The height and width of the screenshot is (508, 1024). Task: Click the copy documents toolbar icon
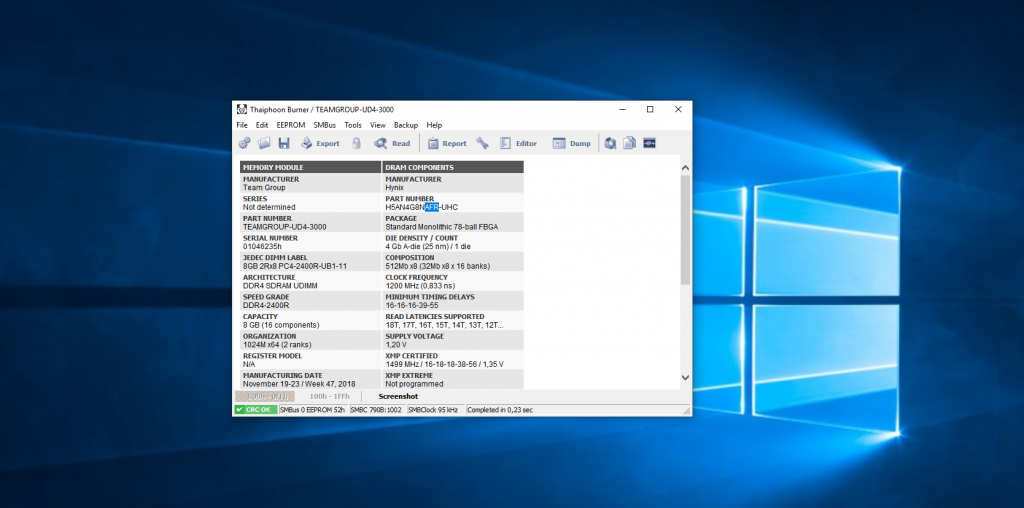(x=630, y=143)
